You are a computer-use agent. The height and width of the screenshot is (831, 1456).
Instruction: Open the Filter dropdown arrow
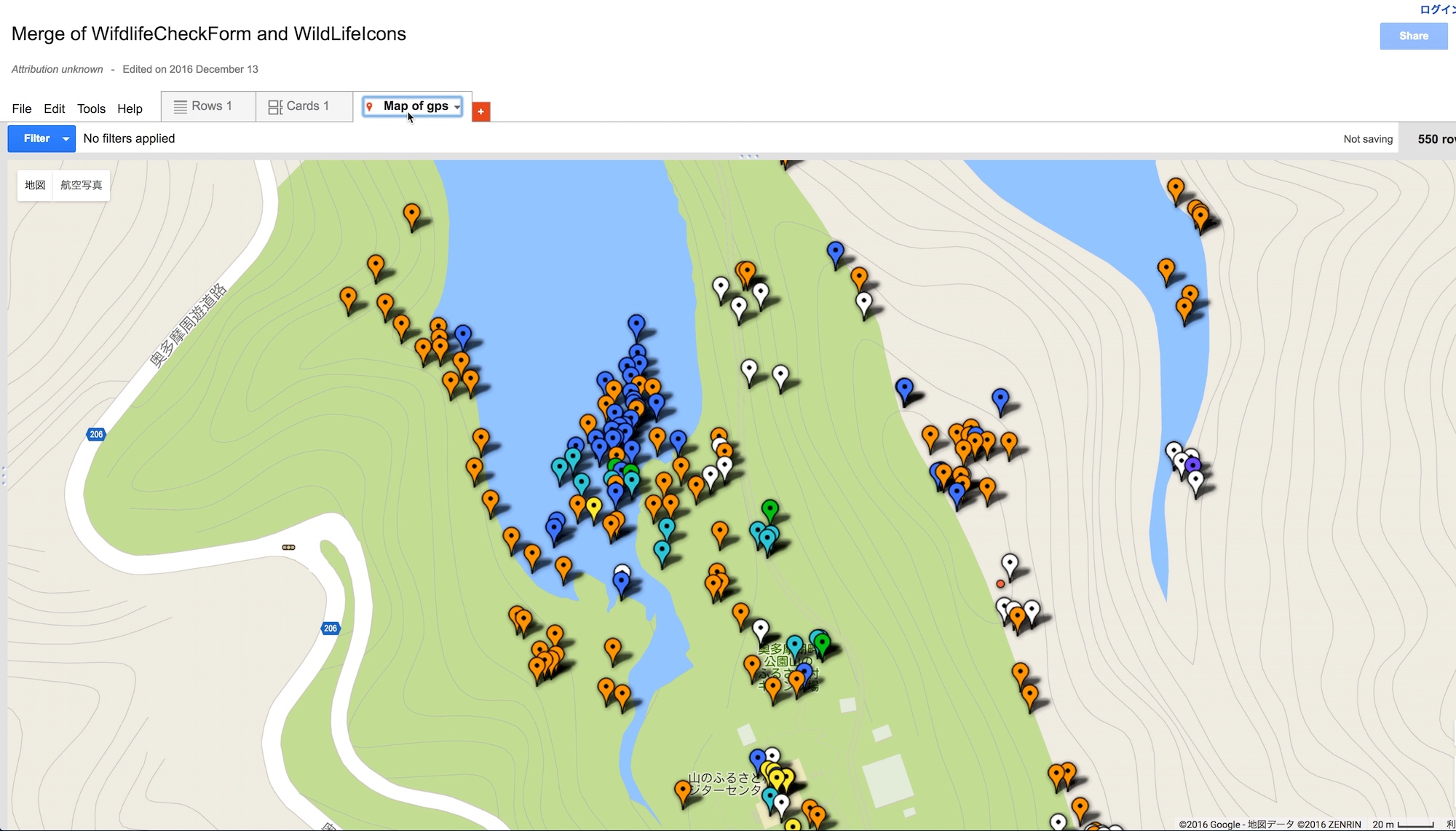point(66,138)
